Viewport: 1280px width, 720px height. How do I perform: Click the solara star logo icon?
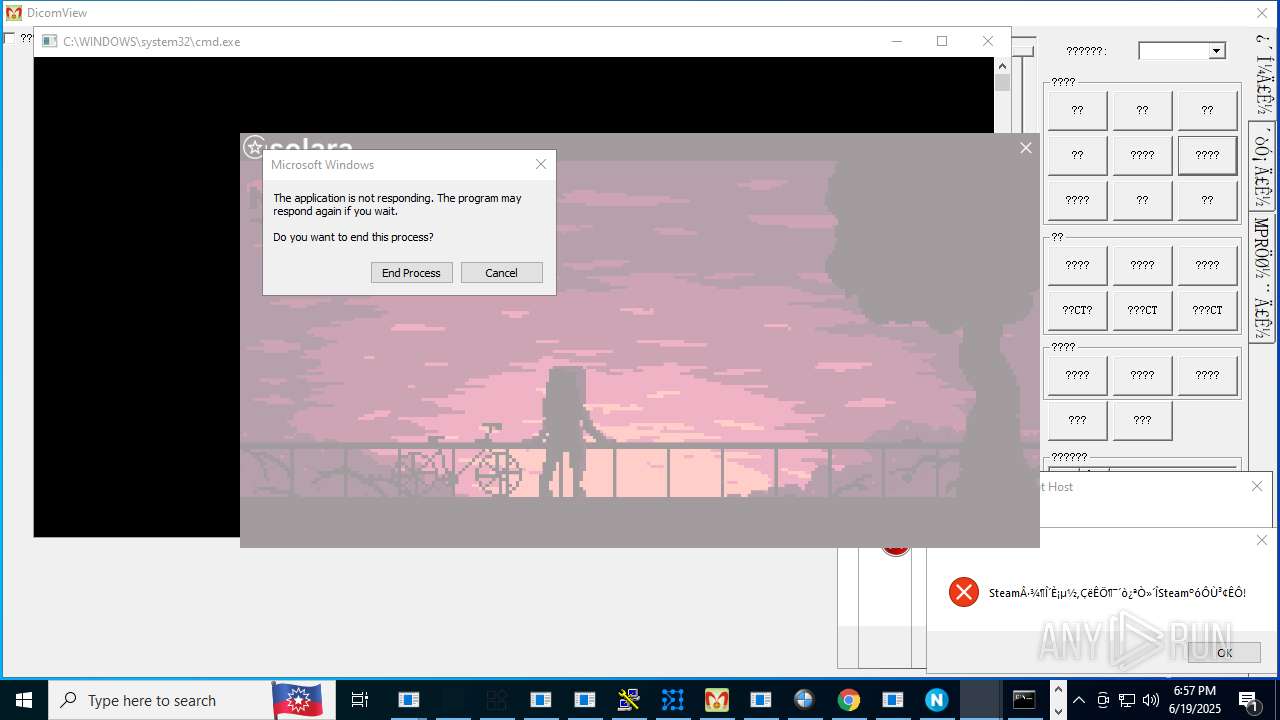tap(255, 147)
